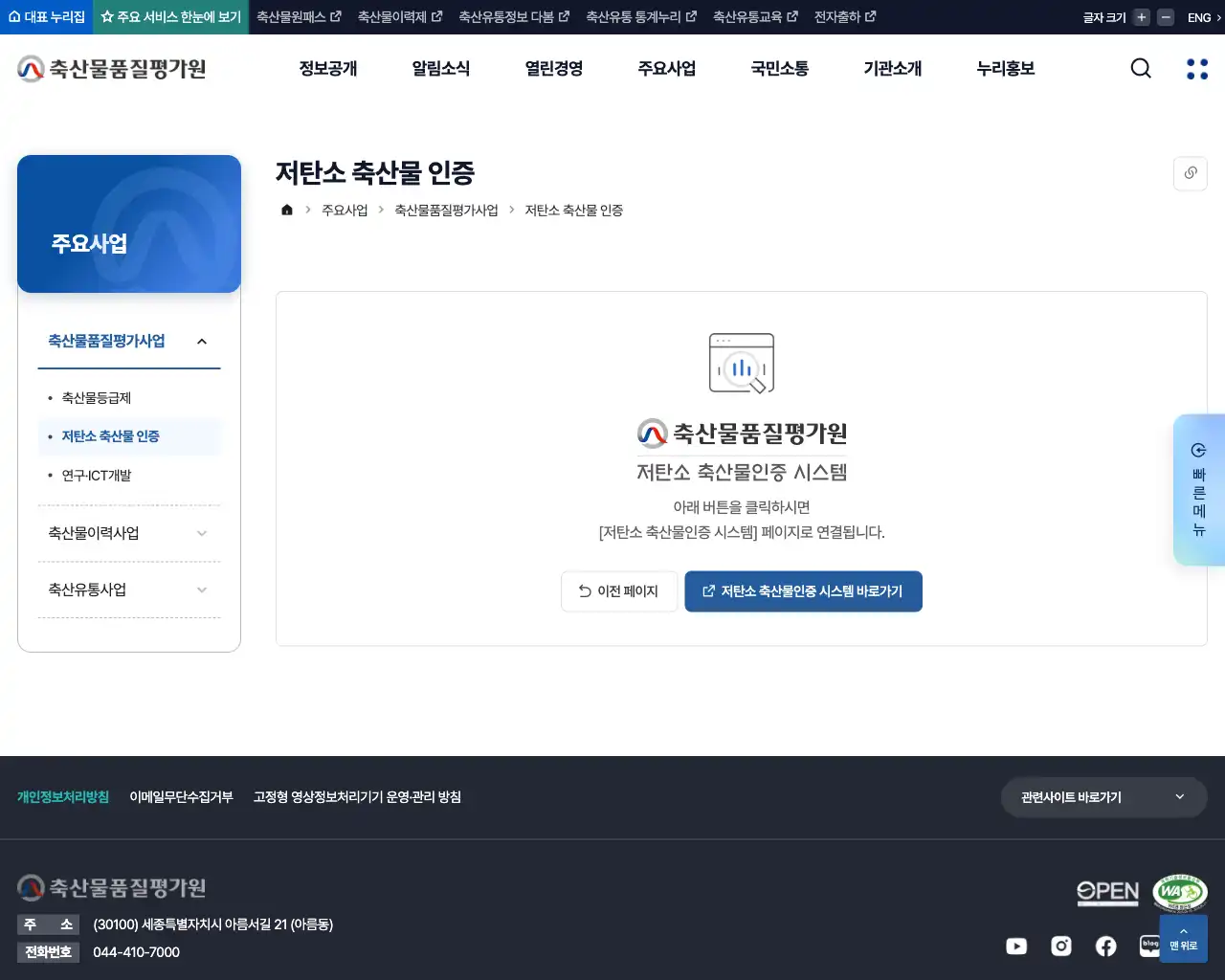Open the 빠른메뉴 quick menu panel
Image resolution: width=1225 pixels, height=980 pixels.
point(1199,489)
